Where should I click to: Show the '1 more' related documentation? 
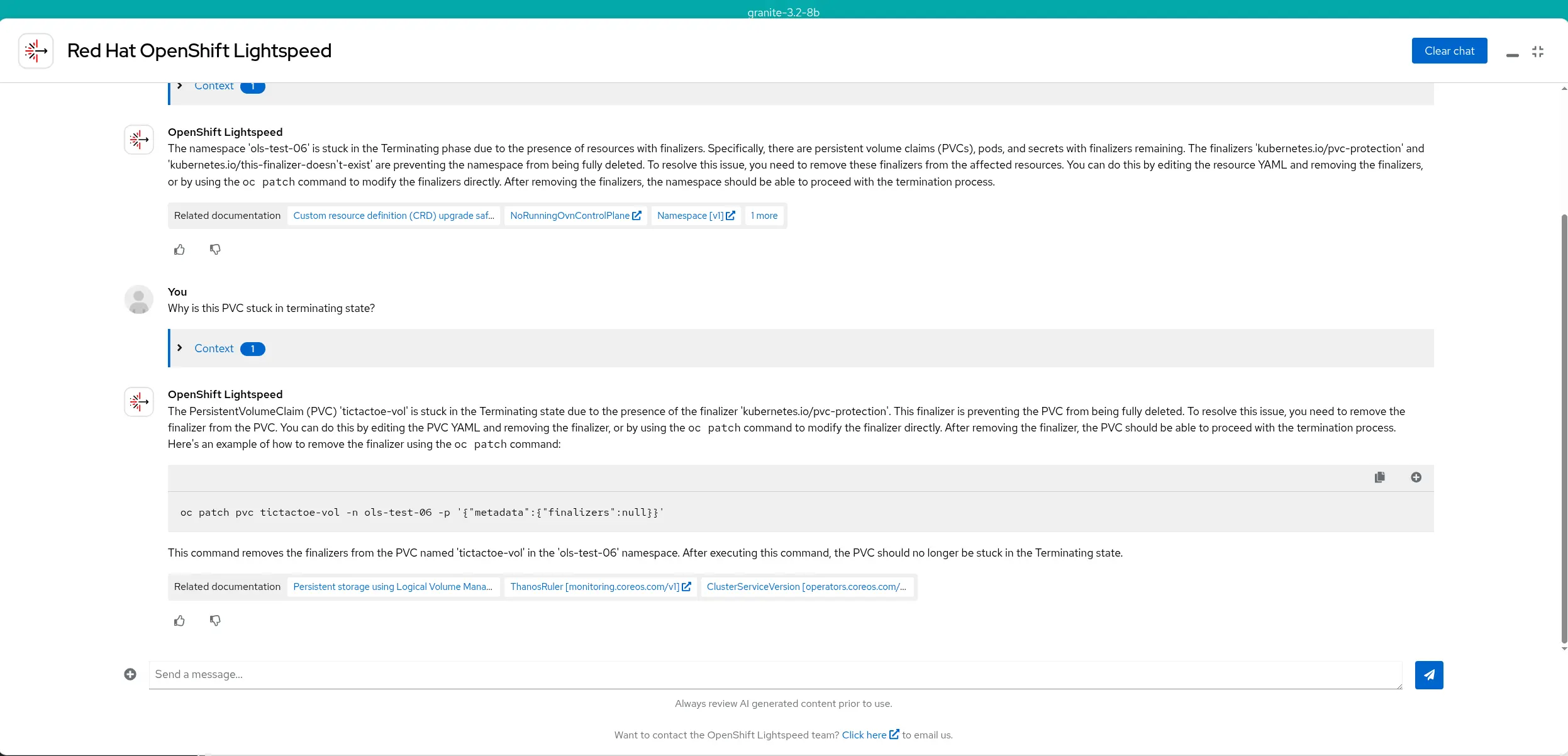point(764,216)
